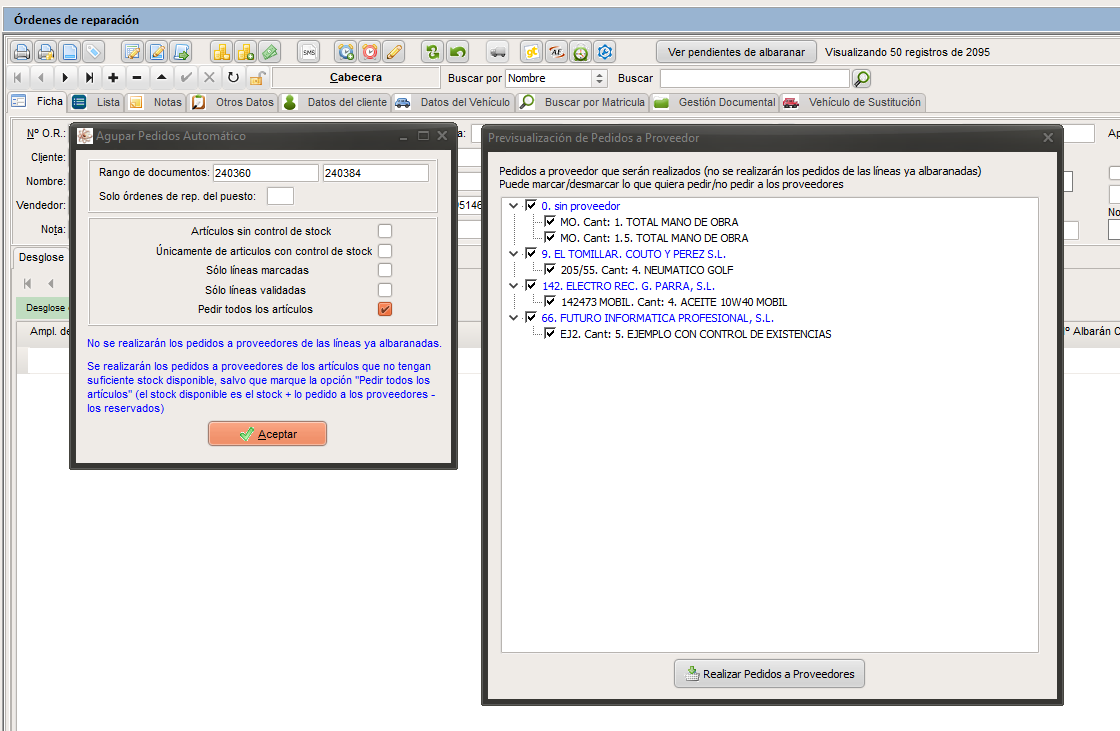This screenshot has height=731, width=1120.
Task: Click the green banknote payment icon
Action: (x=269, y=52)
